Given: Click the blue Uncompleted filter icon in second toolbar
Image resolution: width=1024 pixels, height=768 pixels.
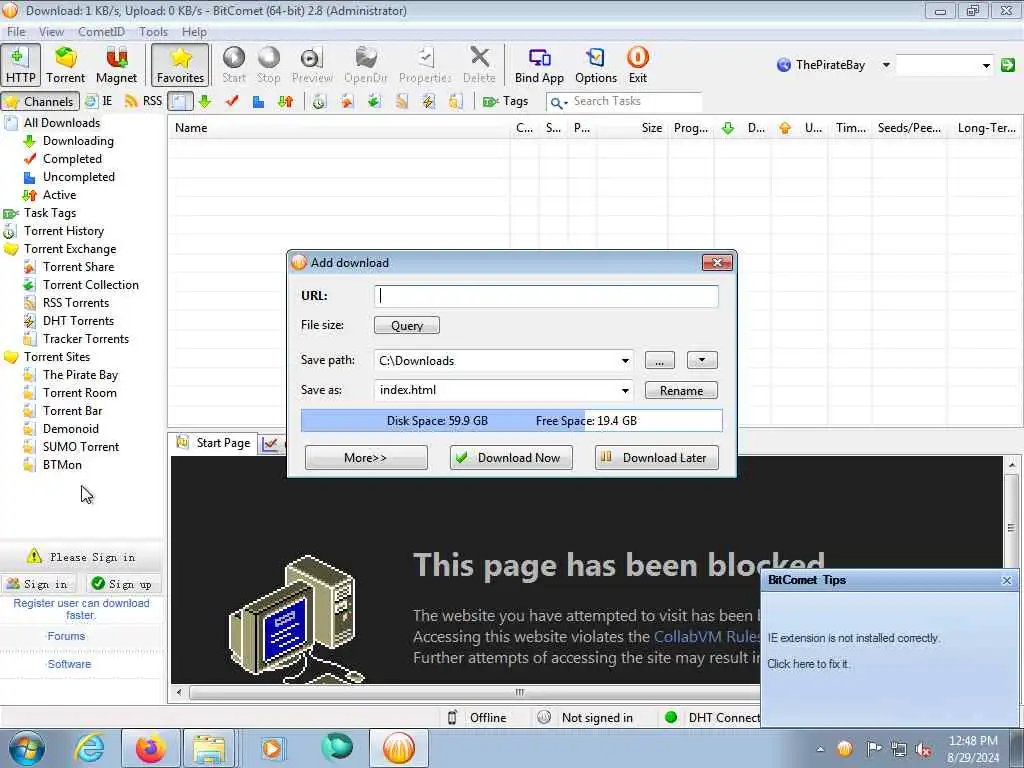Looking at the screenshot, I should coord(259,101).
